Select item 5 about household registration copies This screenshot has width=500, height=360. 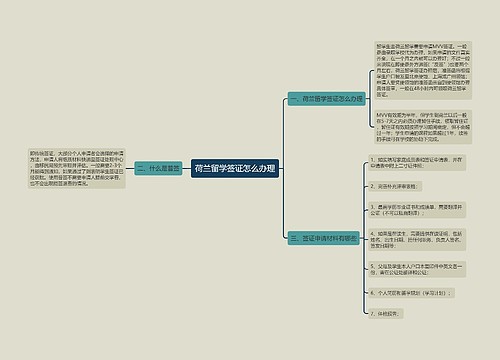point(417,269)
